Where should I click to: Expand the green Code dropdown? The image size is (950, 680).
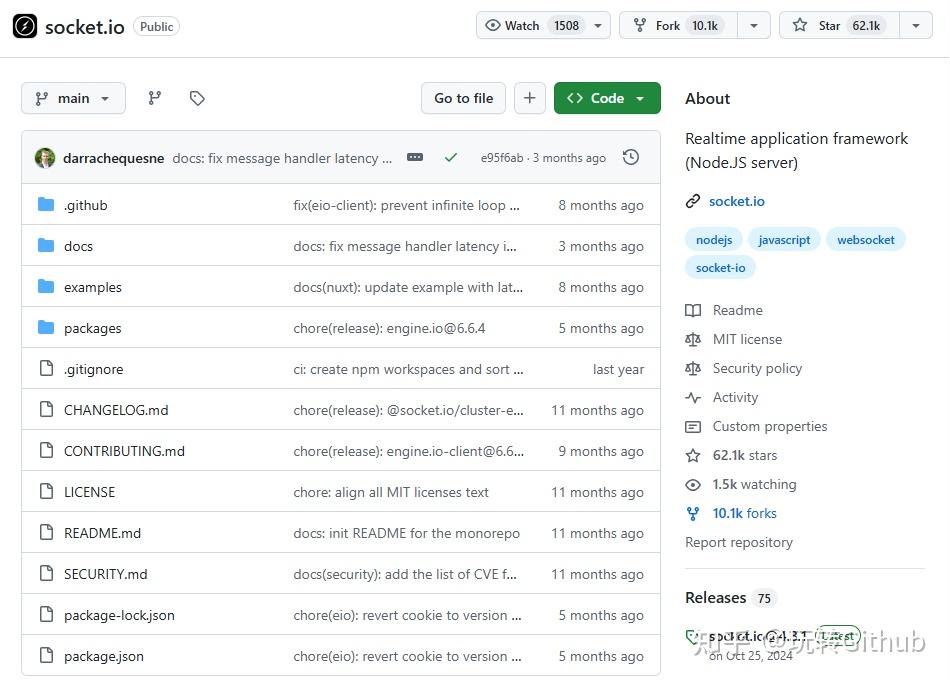coord(607,98)
